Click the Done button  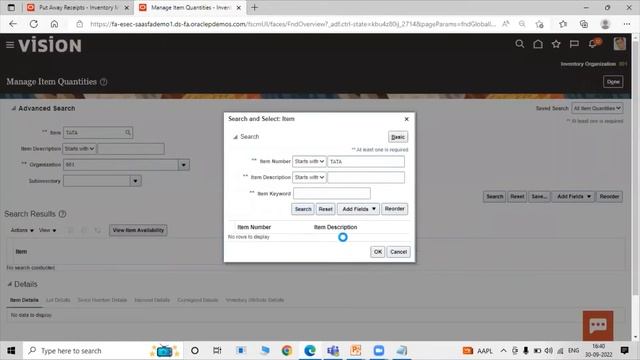coord(613,82)
